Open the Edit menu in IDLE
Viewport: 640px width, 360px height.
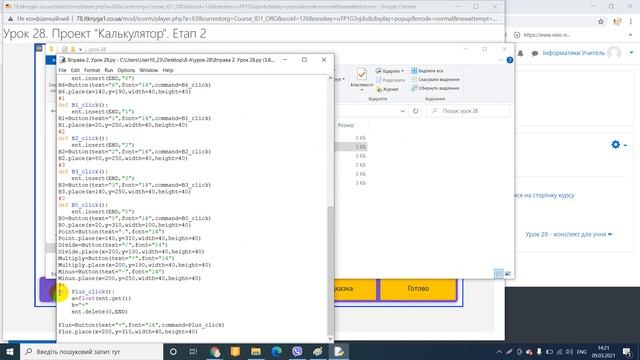coord(75,70)
